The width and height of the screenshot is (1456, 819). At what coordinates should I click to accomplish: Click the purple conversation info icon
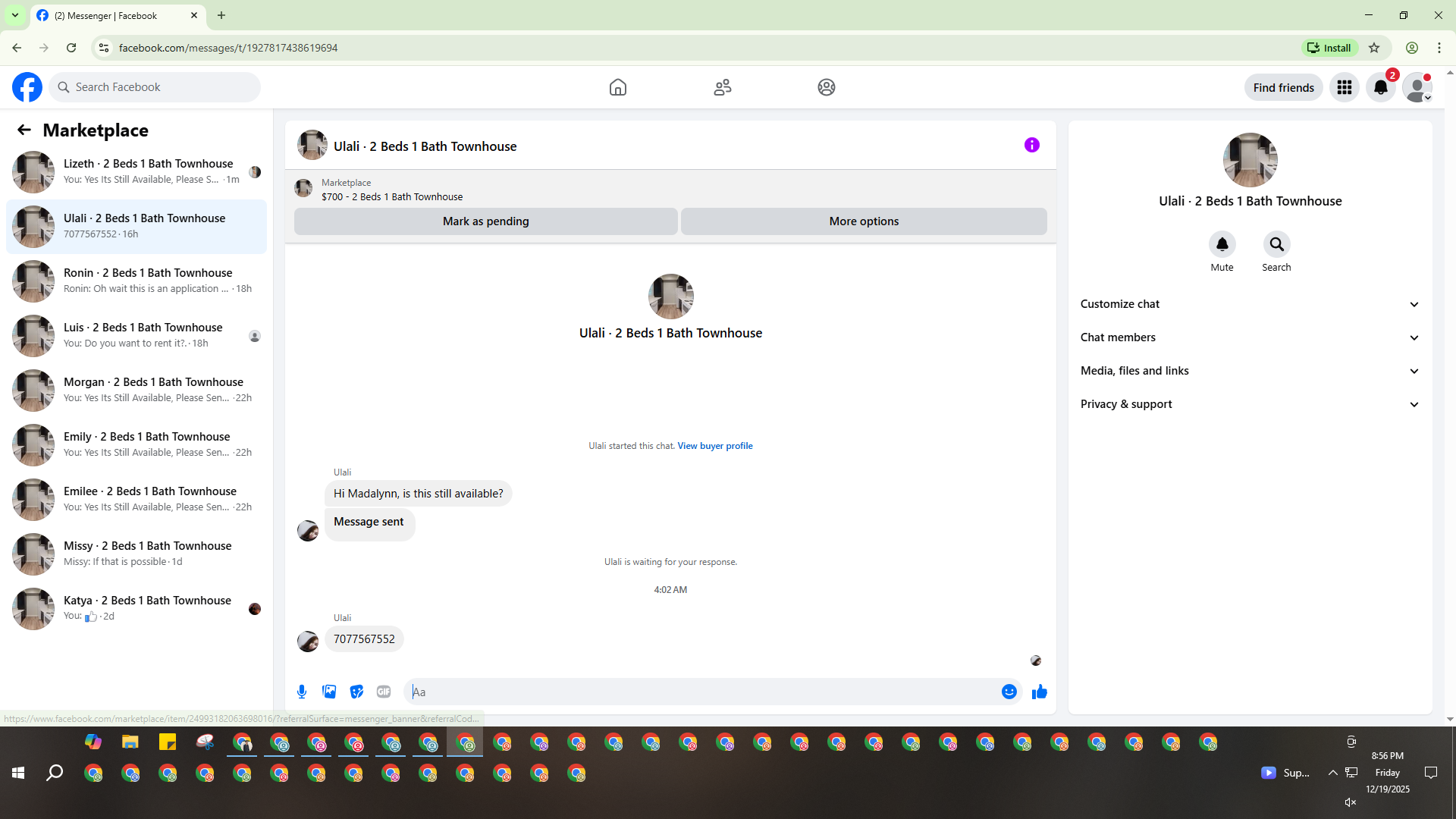(x=1031, y=145)
